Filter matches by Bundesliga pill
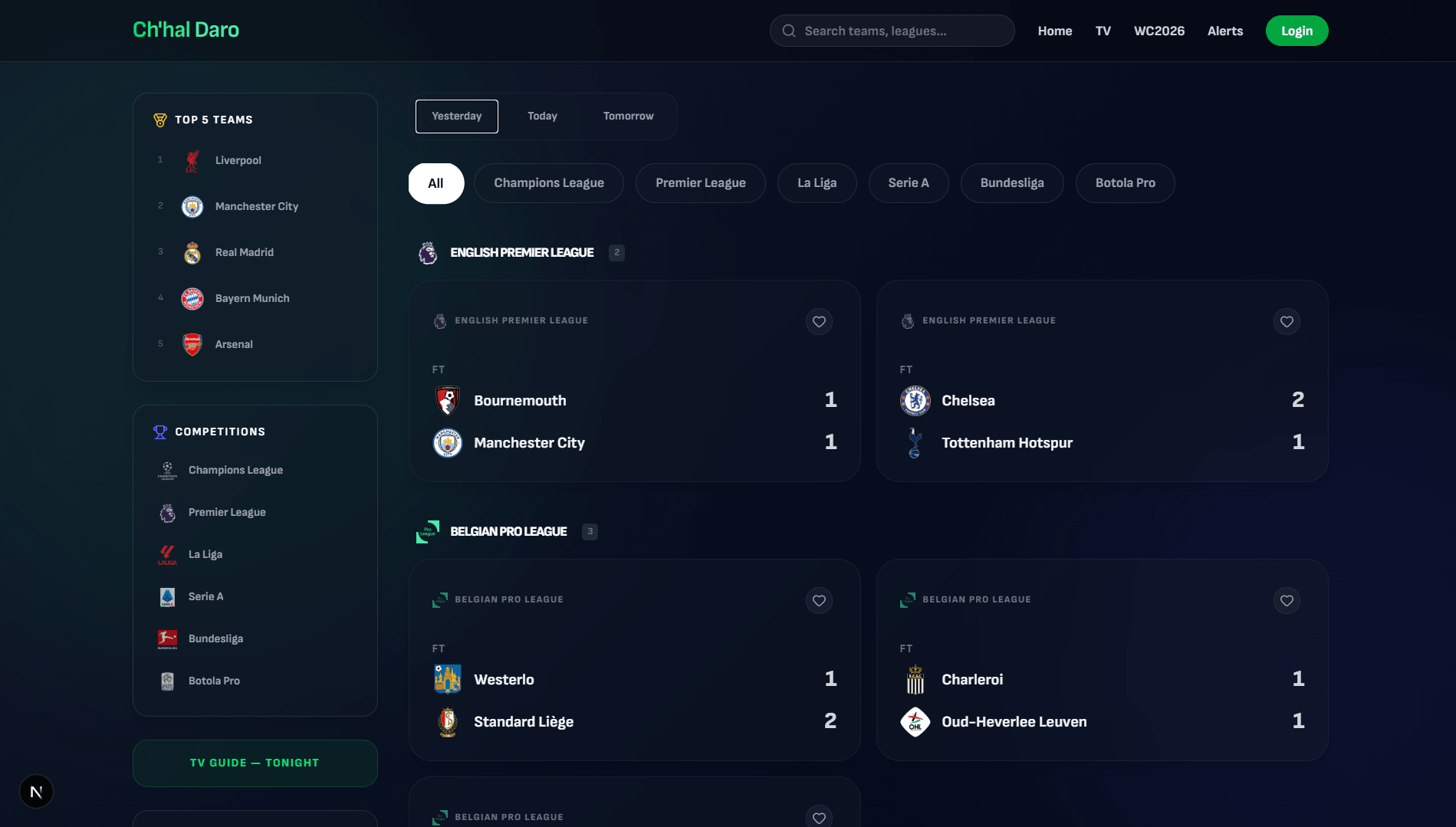This screenshot has width=1456, height=827. (x=1012, y=183)
